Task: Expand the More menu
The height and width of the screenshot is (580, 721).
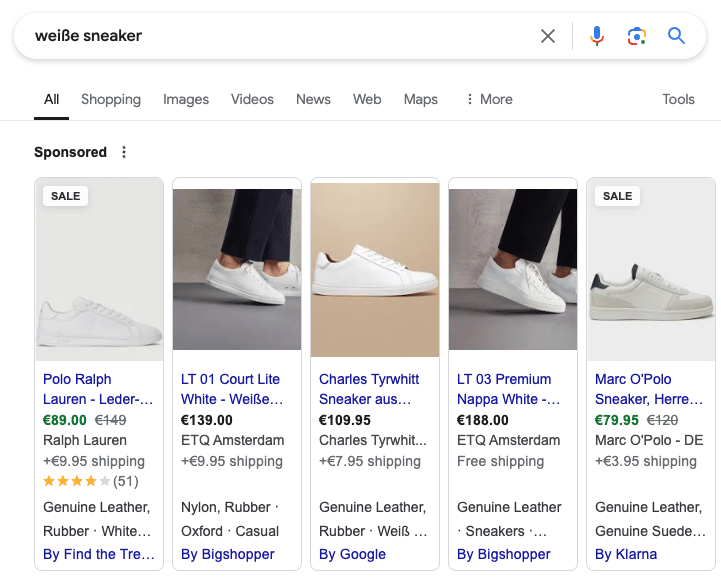Action: tap(489, 99)
